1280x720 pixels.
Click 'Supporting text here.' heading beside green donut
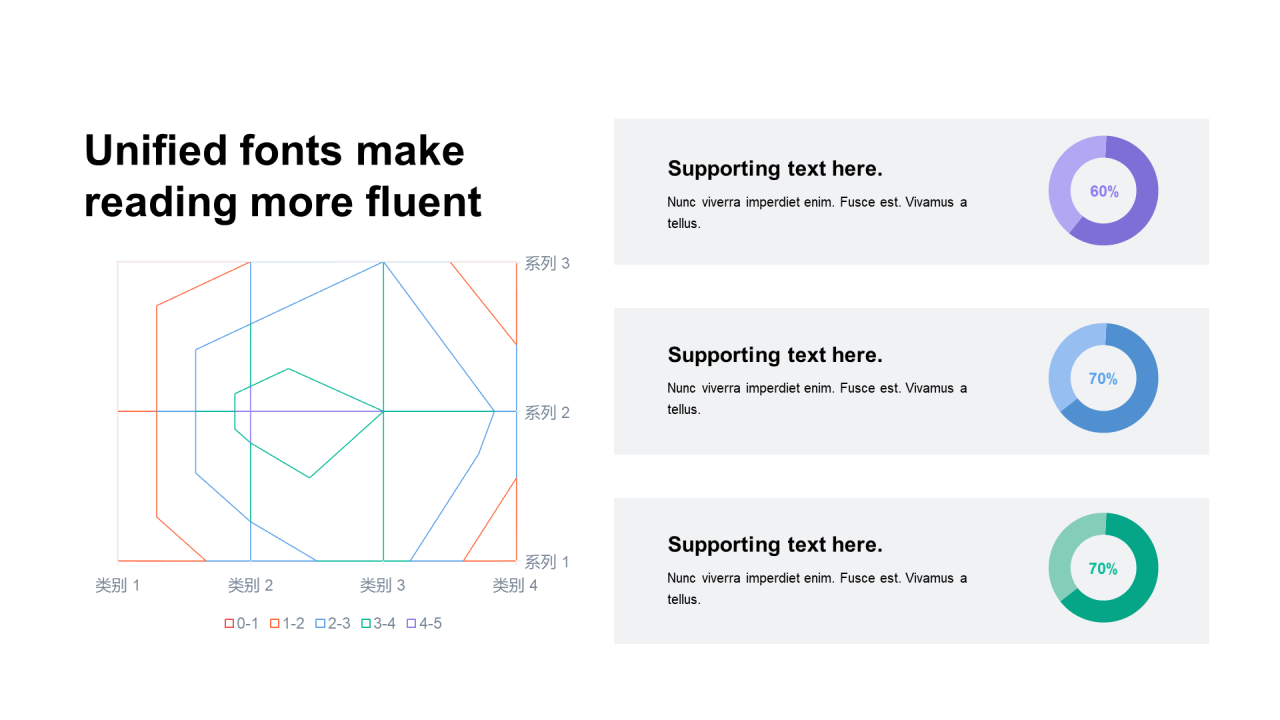pos(775,545)
